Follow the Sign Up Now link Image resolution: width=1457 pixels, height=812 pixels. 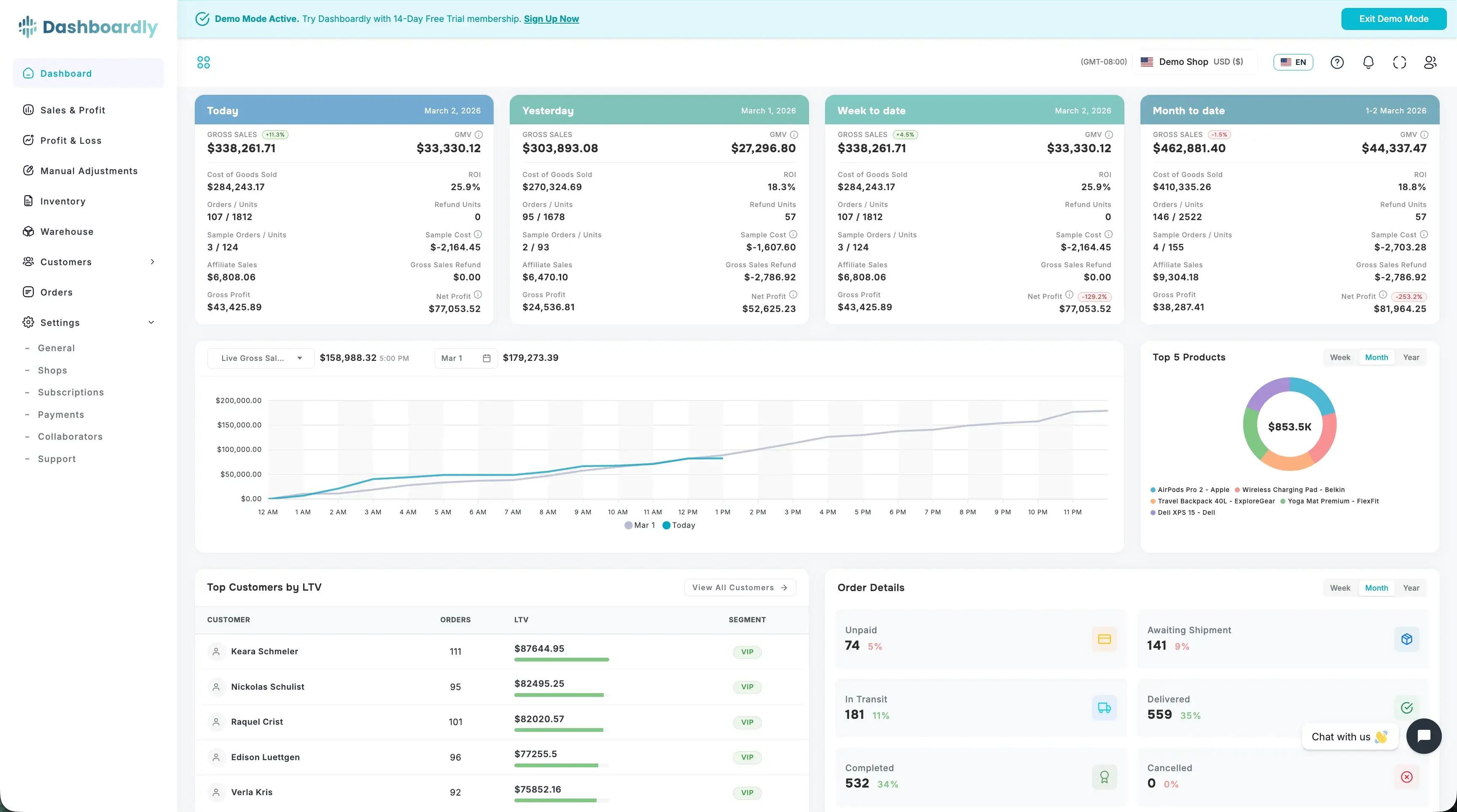point(551,19)
